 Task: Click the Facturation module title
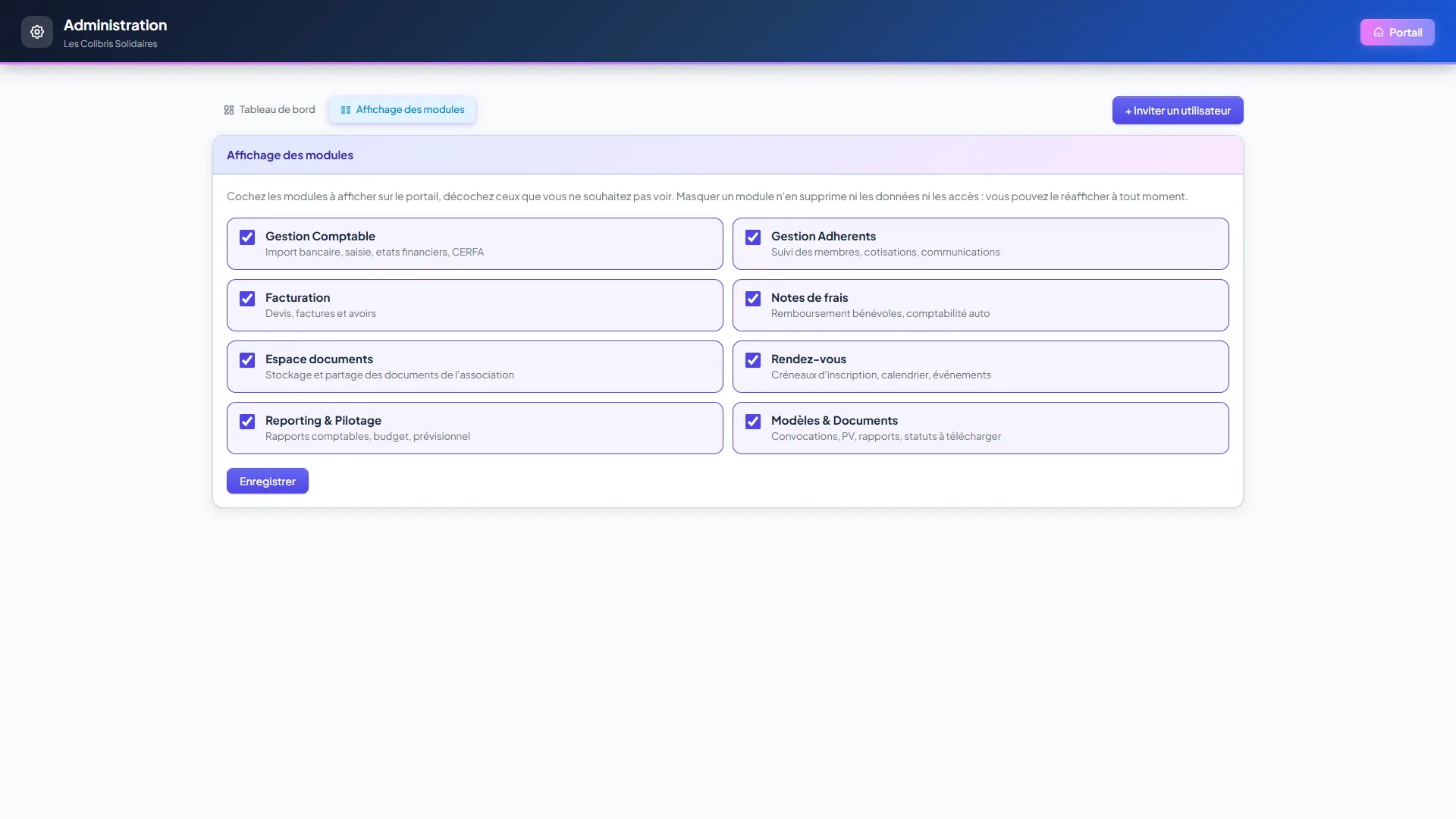point(297,298)
